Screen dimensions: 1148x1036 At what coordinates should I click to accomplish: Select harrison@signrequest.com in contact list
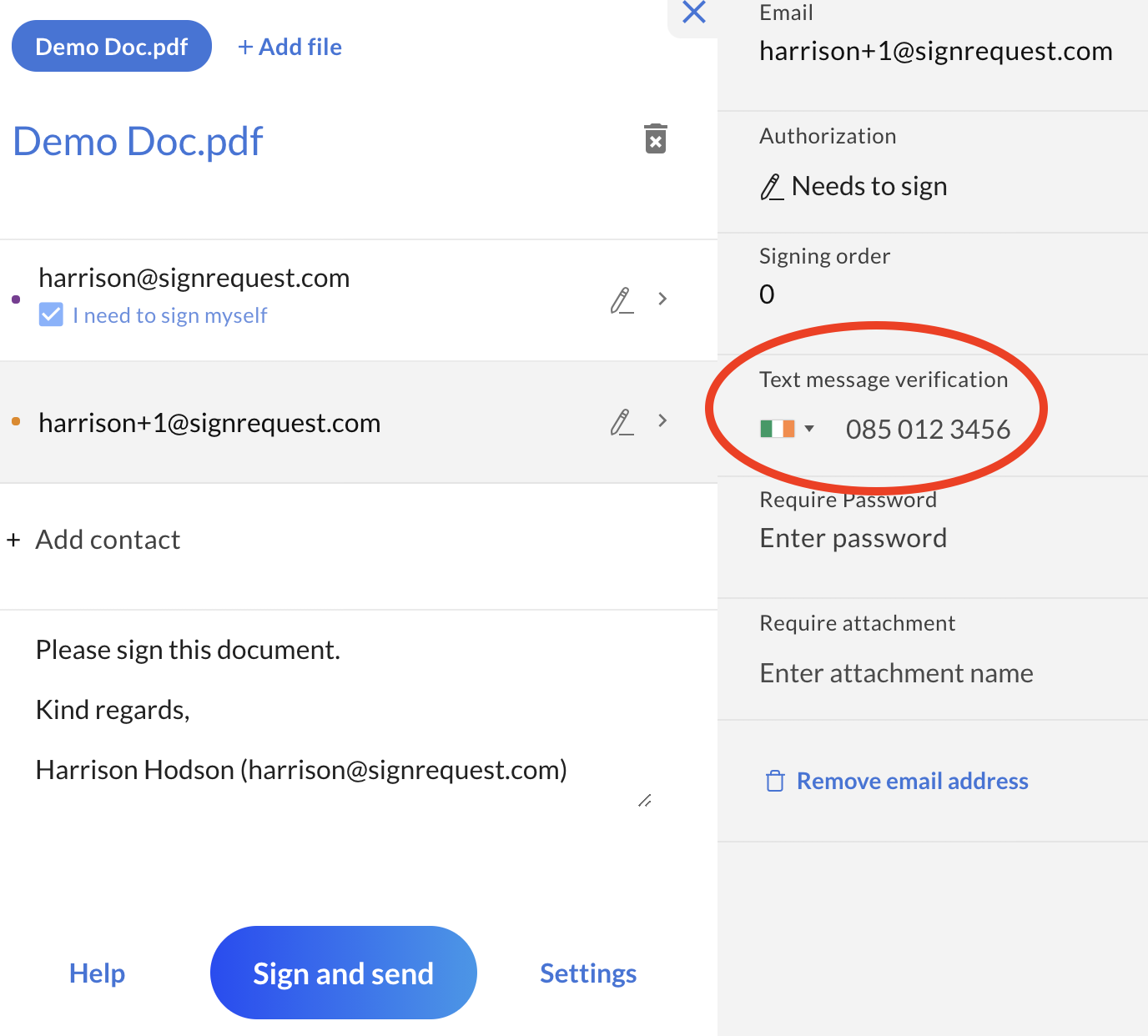pyautogui.click(x=194, y=278)
